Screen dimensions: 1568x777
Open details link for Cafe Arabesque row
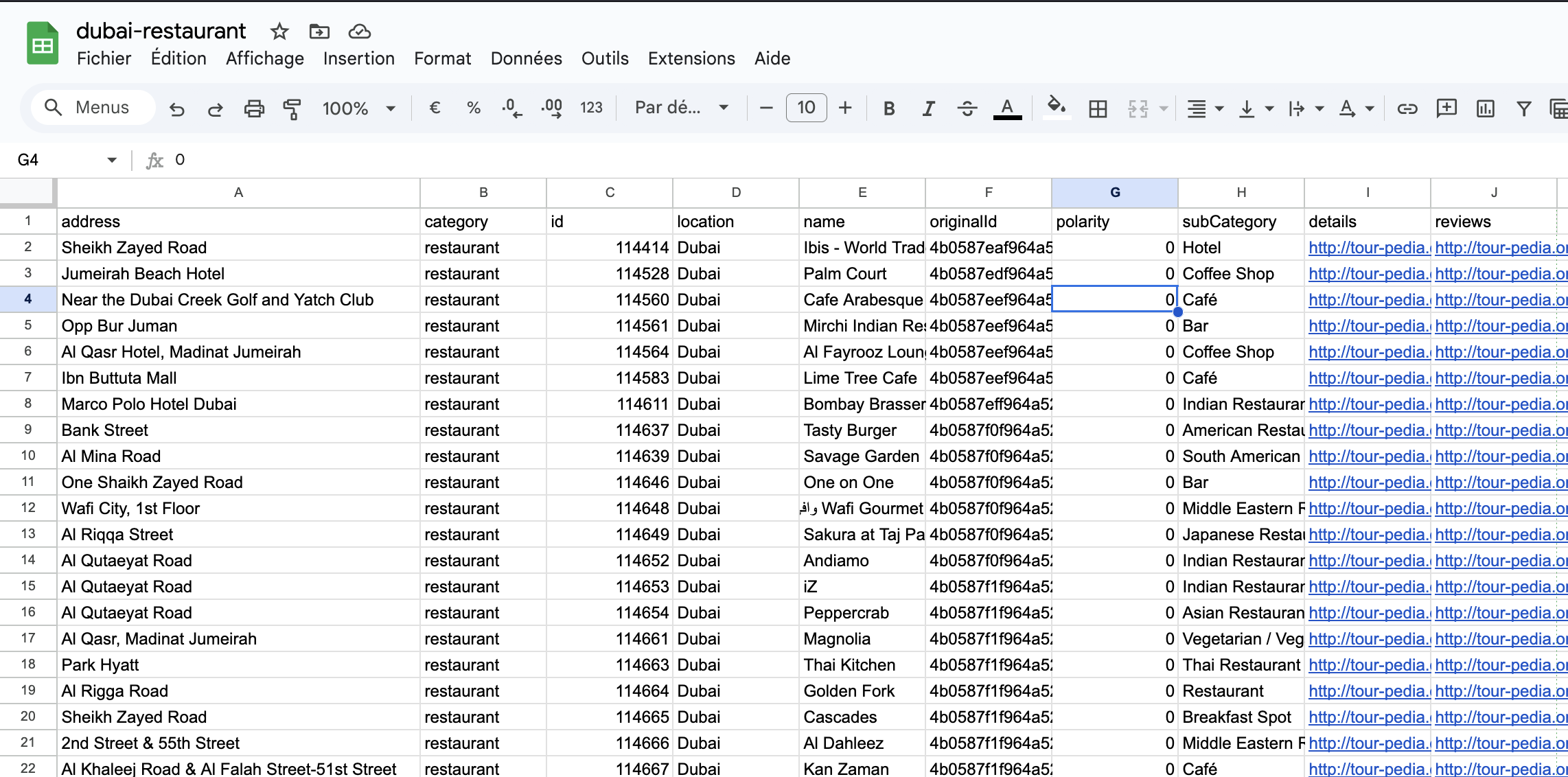click(1369, 300)
